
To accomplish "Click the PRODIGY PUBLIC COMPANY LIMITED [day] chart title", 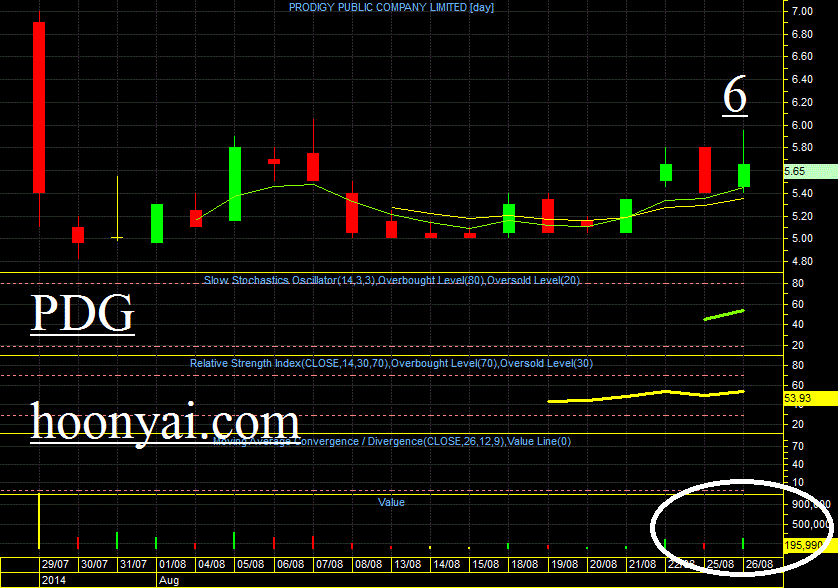I will (391, 7).
